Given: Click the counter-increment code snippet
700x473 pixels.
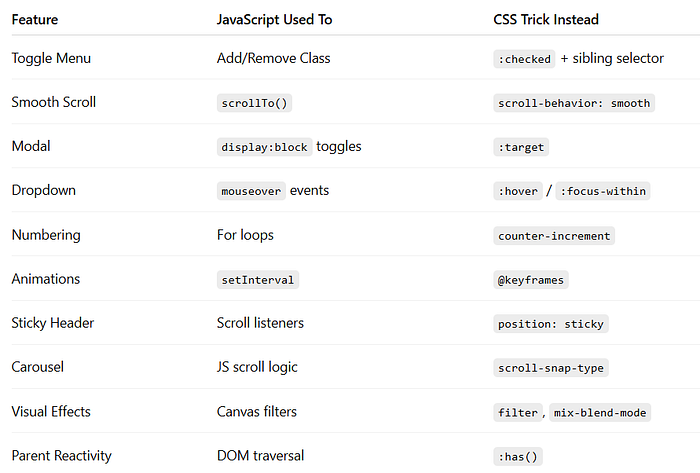Looking at the screenshot, I should click(554, 236).
